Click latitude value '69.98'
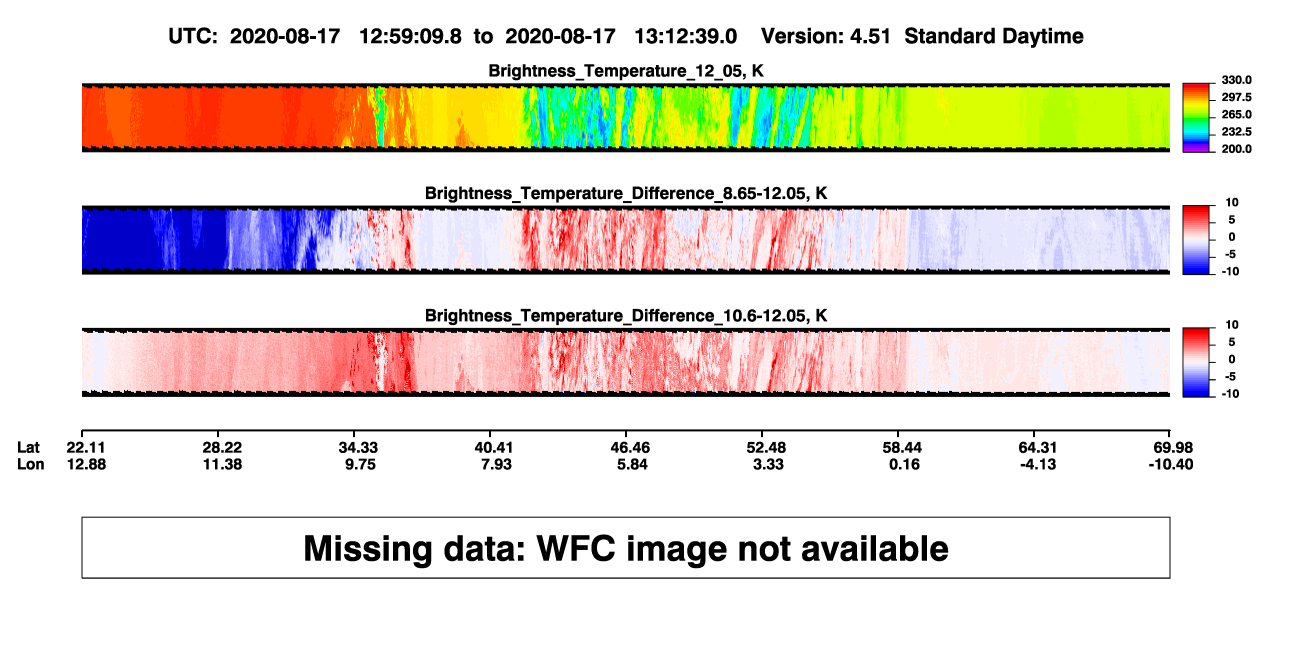The width and height of the screenshot is (1300, 667). pyautogui.click(x=1173, y=447)
